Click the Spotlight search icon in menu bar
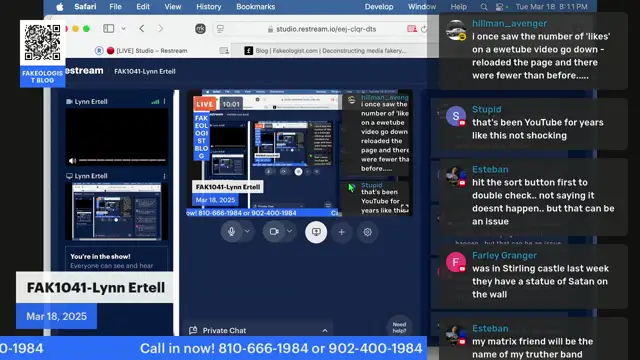640x360 pixels. tap(484, 7)
